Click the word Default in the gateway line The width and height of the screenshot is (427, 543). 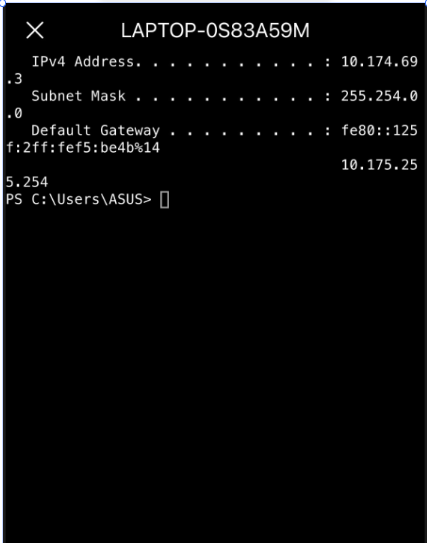[x=61, y=131]
